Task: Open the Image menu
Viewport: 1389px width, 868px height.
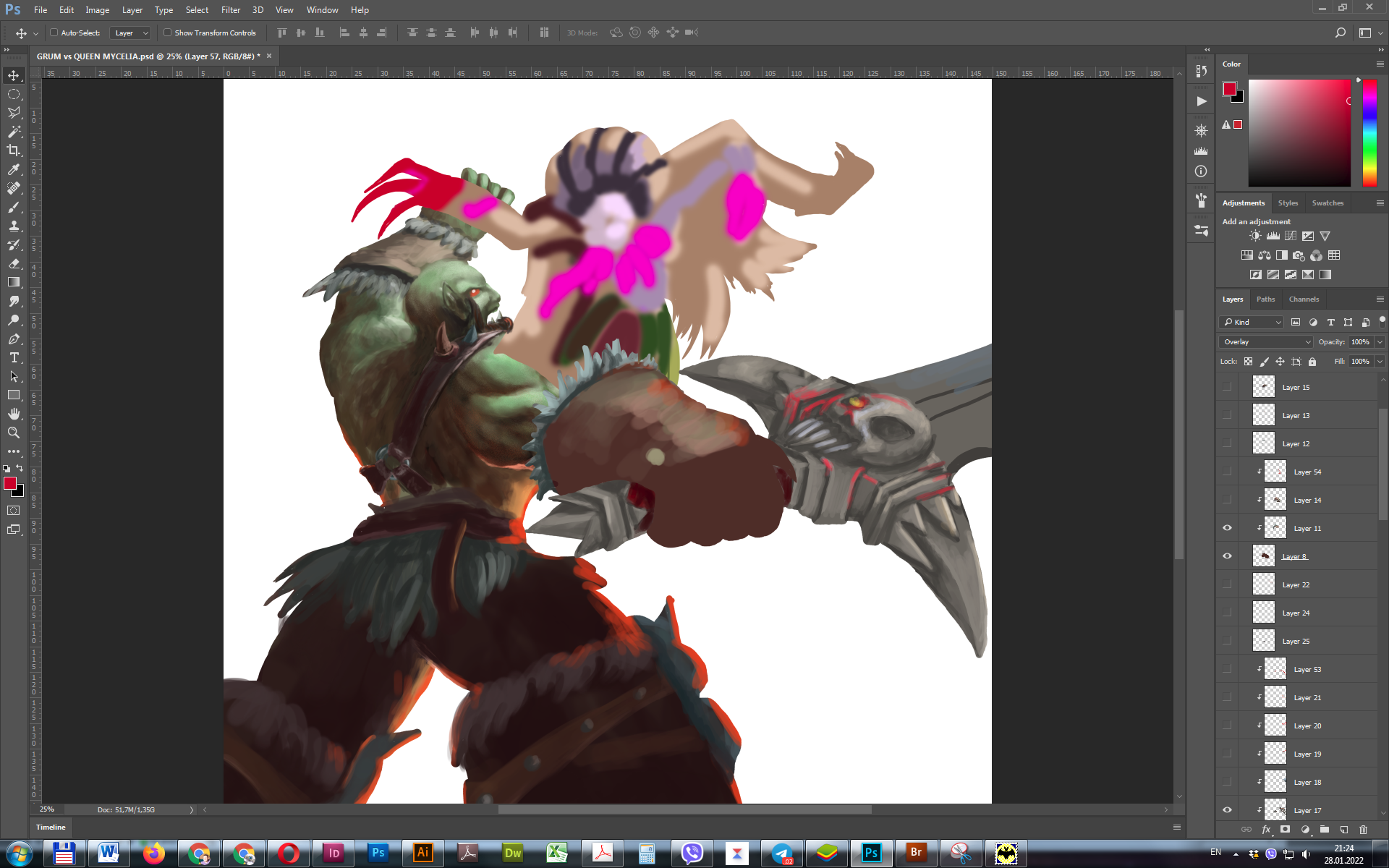Action: [x=97, y=10]
